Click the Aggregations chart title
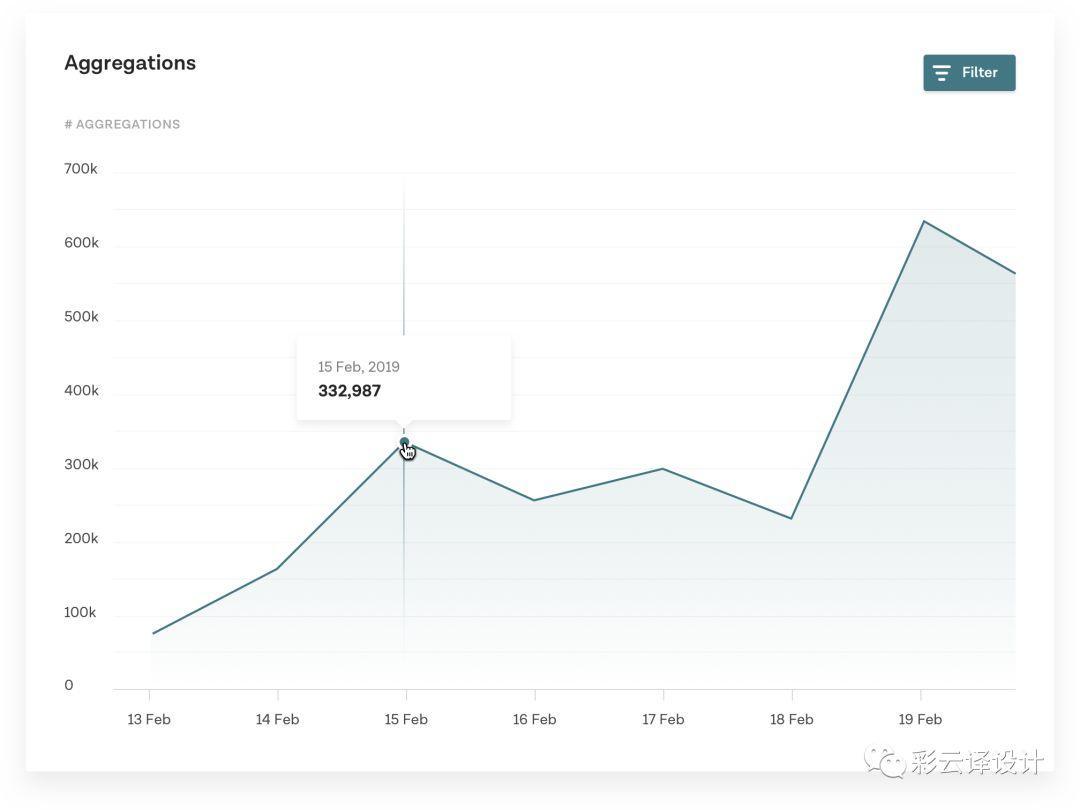Viewport: 1080px width, 810px height. coord(130,63)
